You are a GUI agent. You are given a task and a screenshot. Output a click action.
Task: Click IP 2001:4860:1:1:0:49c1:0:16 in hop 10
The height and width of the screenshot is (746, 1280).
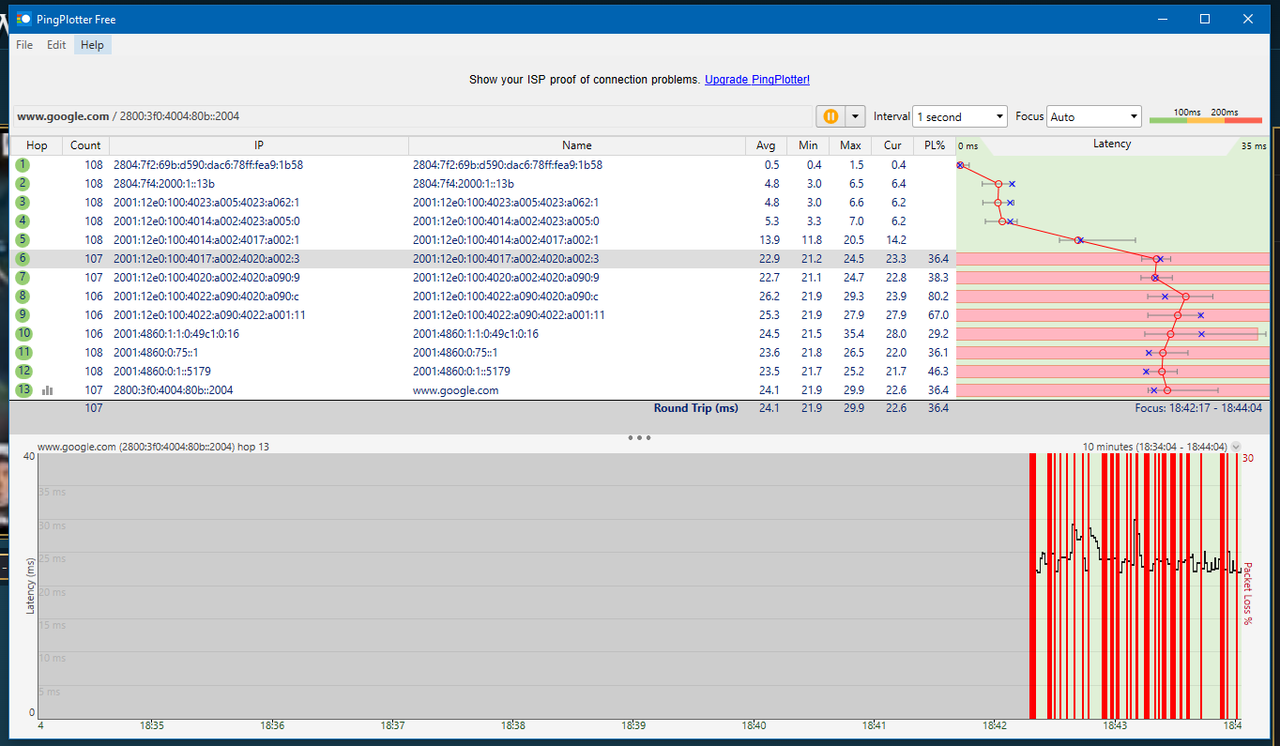click(x=176, y=334)
